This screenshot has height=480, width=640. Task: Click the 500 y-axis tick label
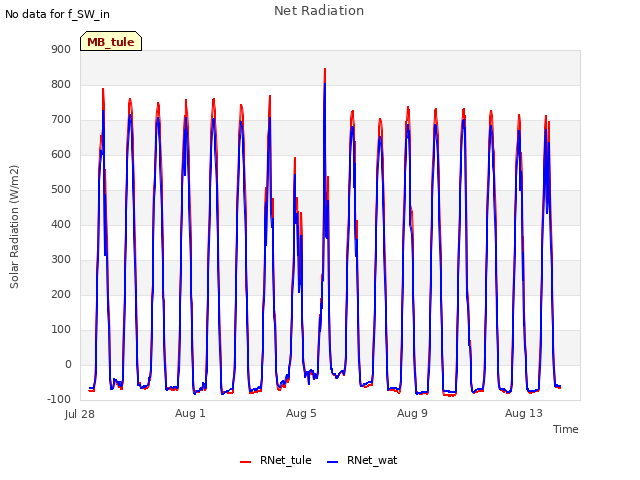tap(61, 189)
